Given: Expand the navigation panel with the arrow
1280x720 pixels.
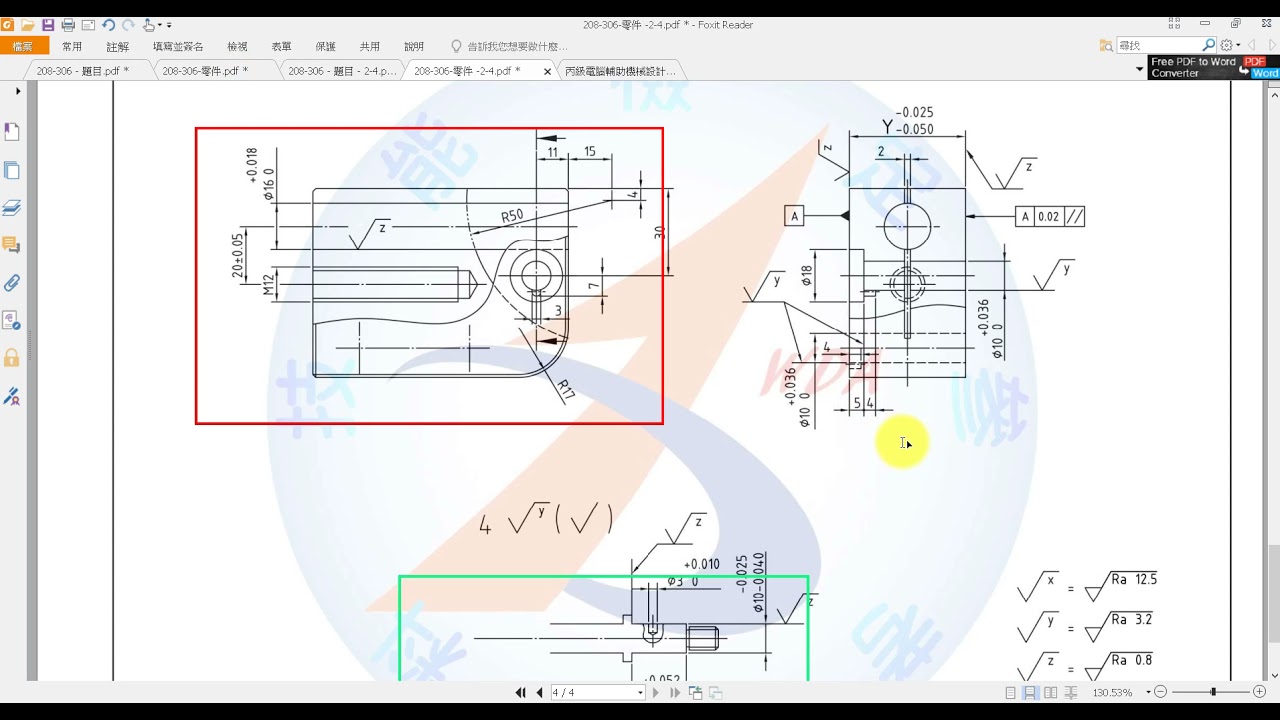Looking at the screenshot, I should pos(18,91).
